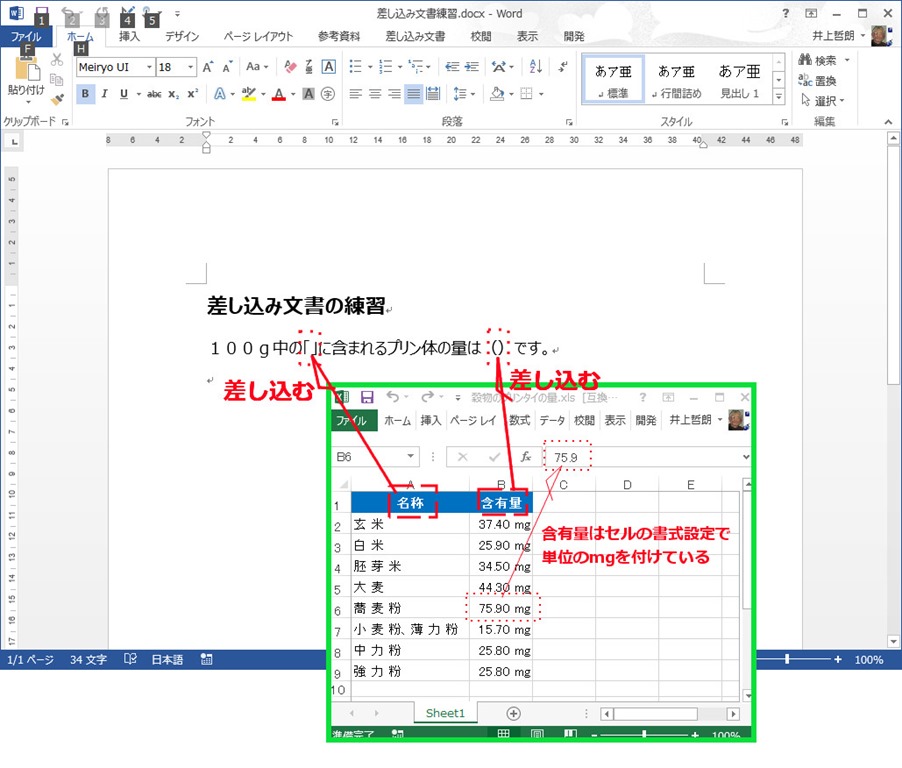Screen dimensions: 902x768
Task: Apply justify paragraph alignment
Action: [x=413, y=94]
